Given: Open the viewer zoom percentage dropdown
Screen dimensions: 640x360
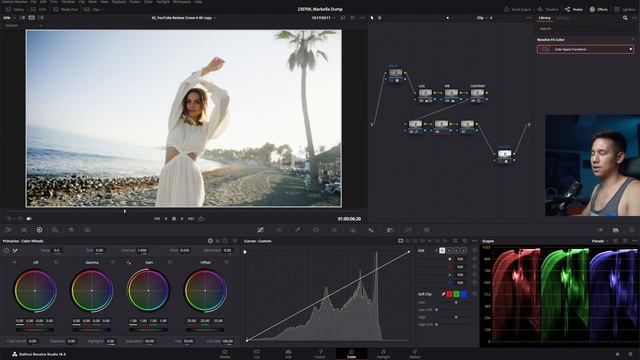Looking at the screenshot, I should pyautogui.click(x=9, y=18).
